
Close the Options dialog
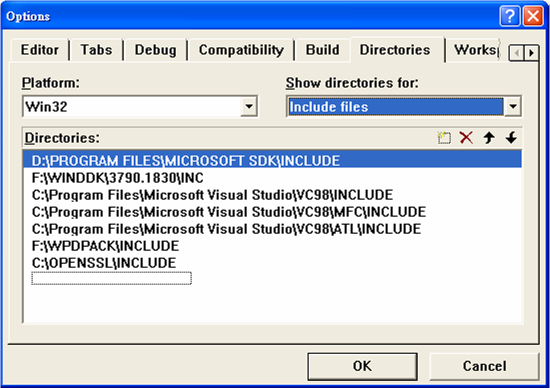tap(533, 16)
